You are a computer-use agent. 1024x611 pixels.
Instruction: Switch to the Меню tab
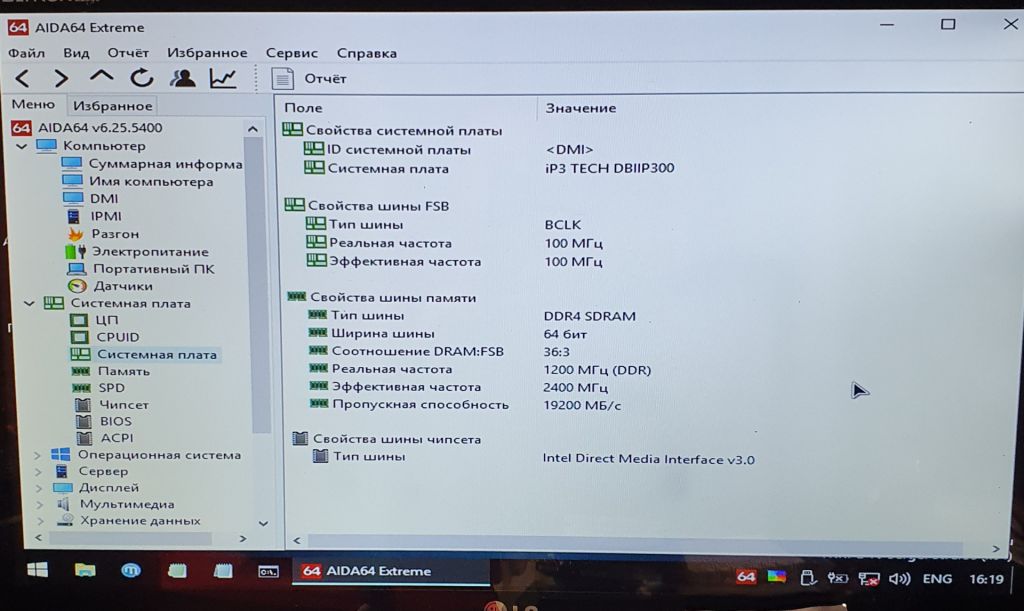[33, 104]
